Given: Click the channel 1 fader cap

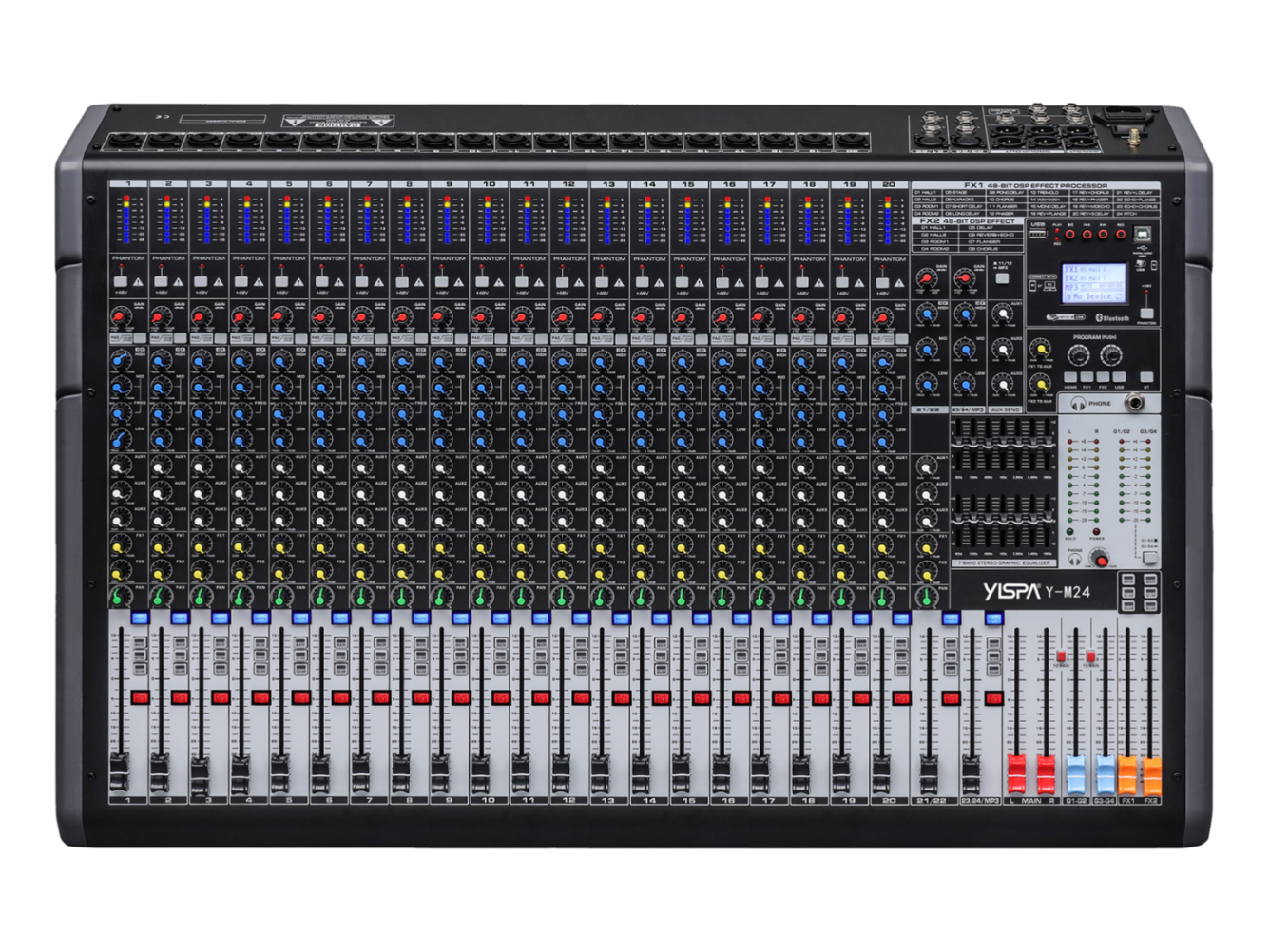Looking at the screenshot, I should (120, 772).
